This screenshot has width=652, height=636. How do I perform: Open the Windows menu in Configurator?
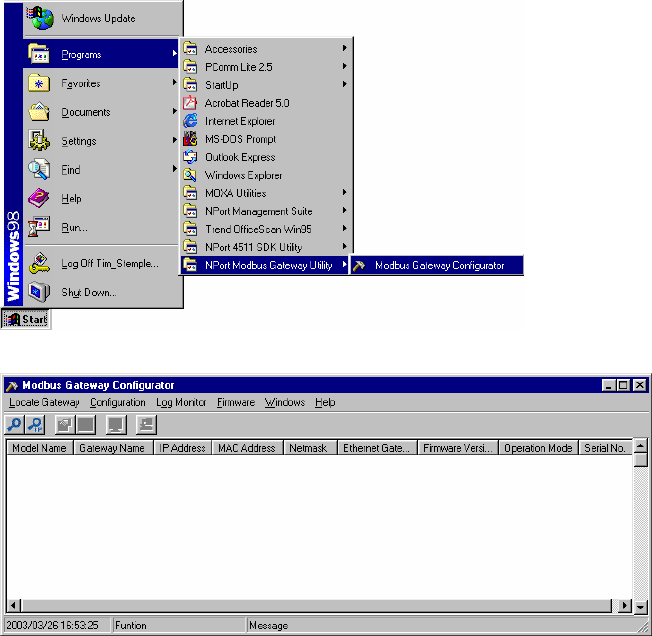285,402
